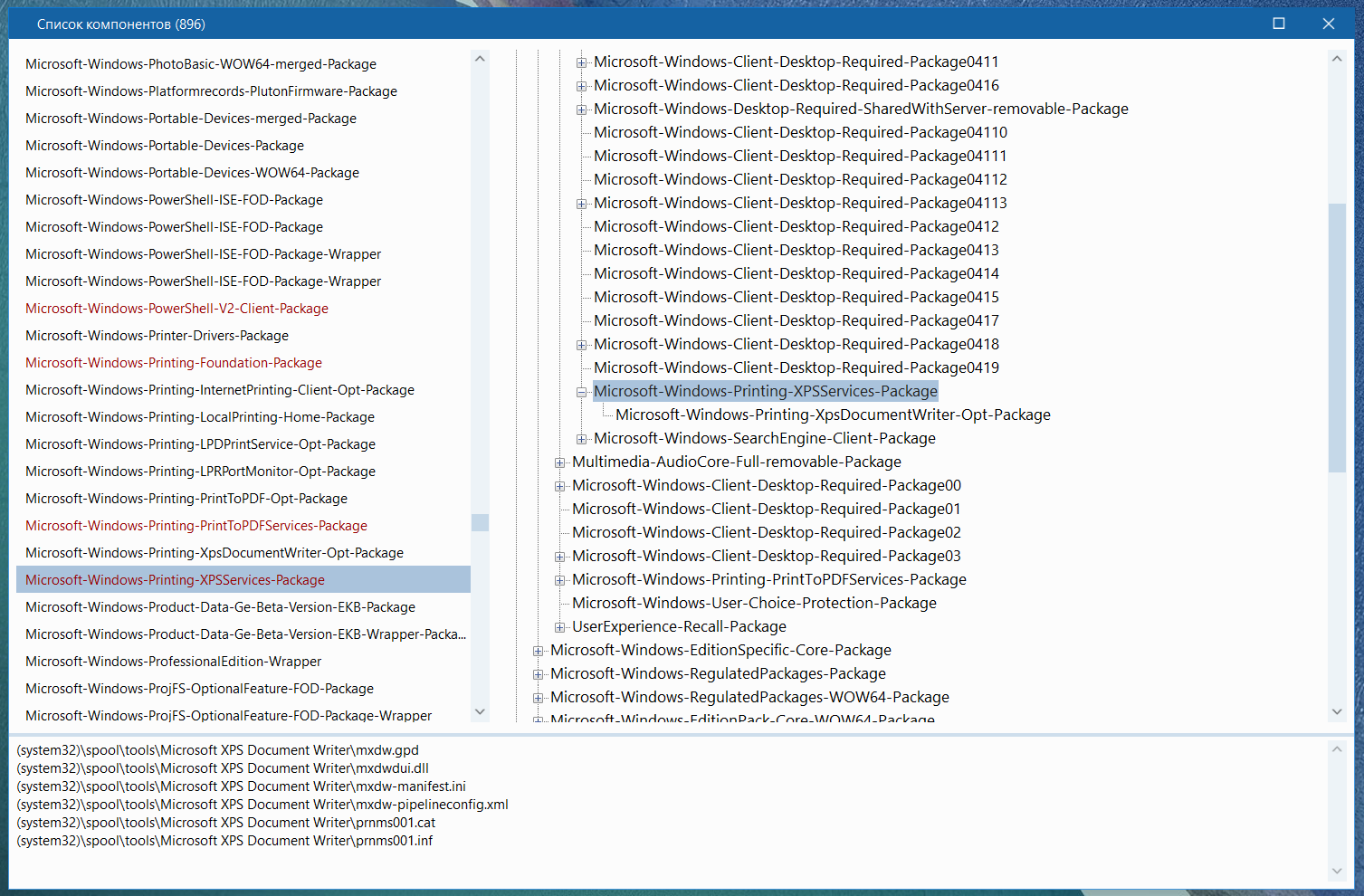
Task: Expand the Microsoft-Windows-RegulatedPackages-WOW64-Package node
Action: [x=539, y=698]
